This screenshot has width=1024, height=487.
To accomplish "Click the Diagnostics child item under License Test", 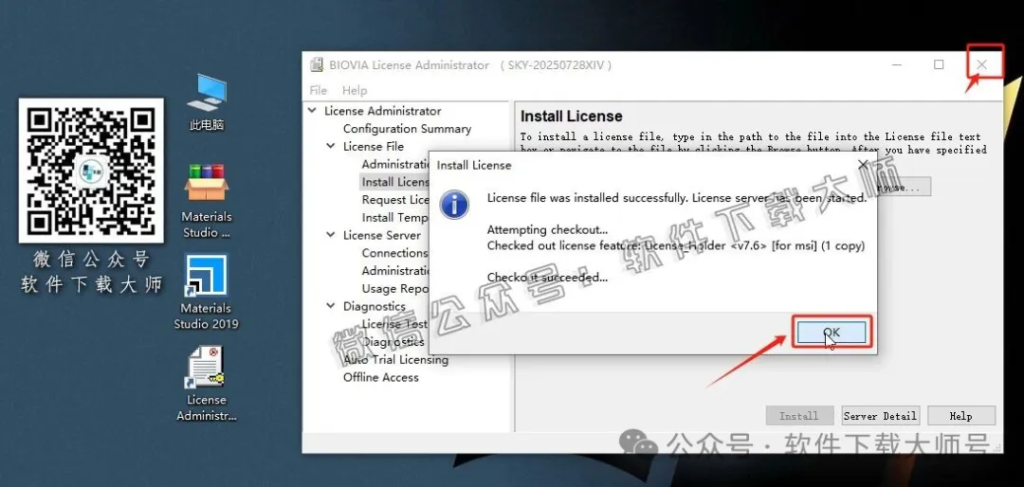I will pyautogui.click(x=393, y=341).
